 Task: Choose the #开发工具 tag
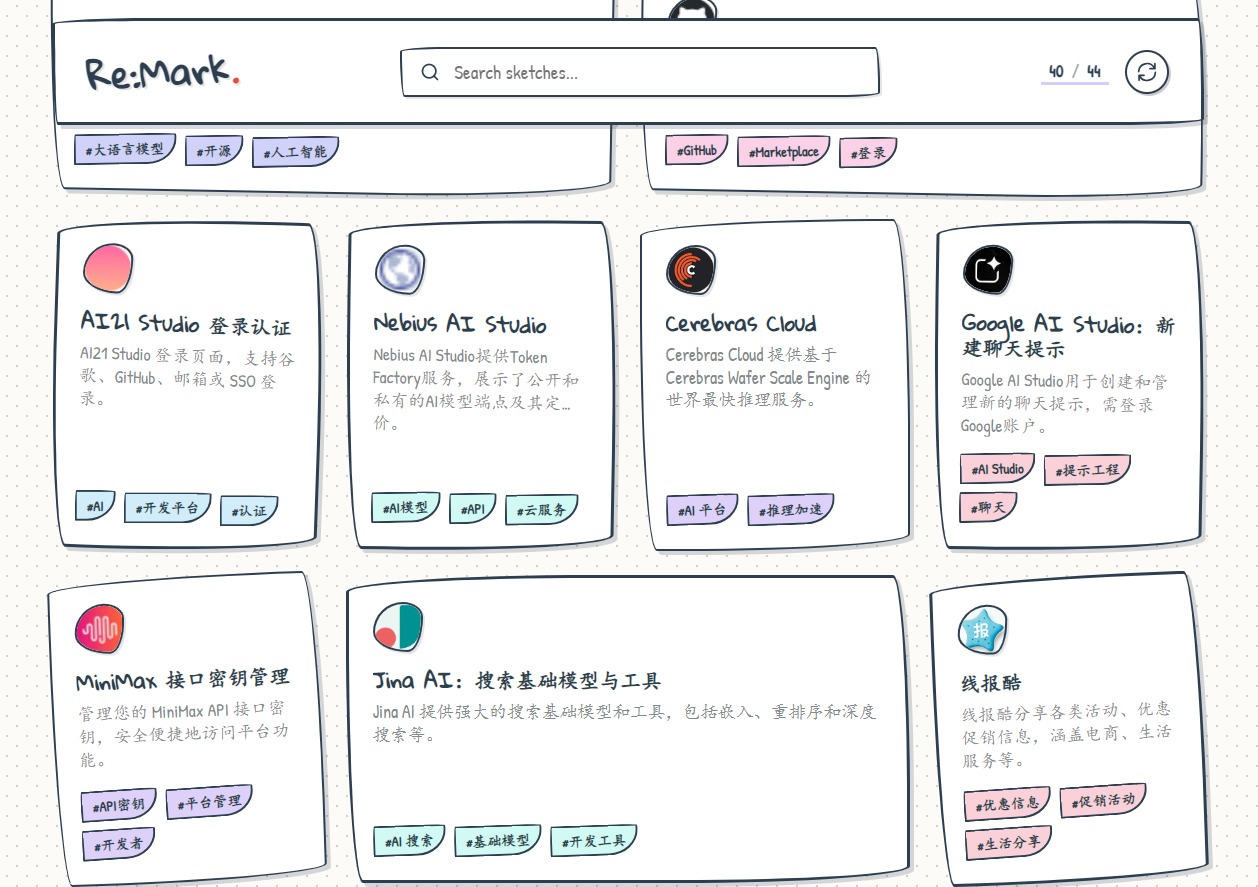(594, 841)
